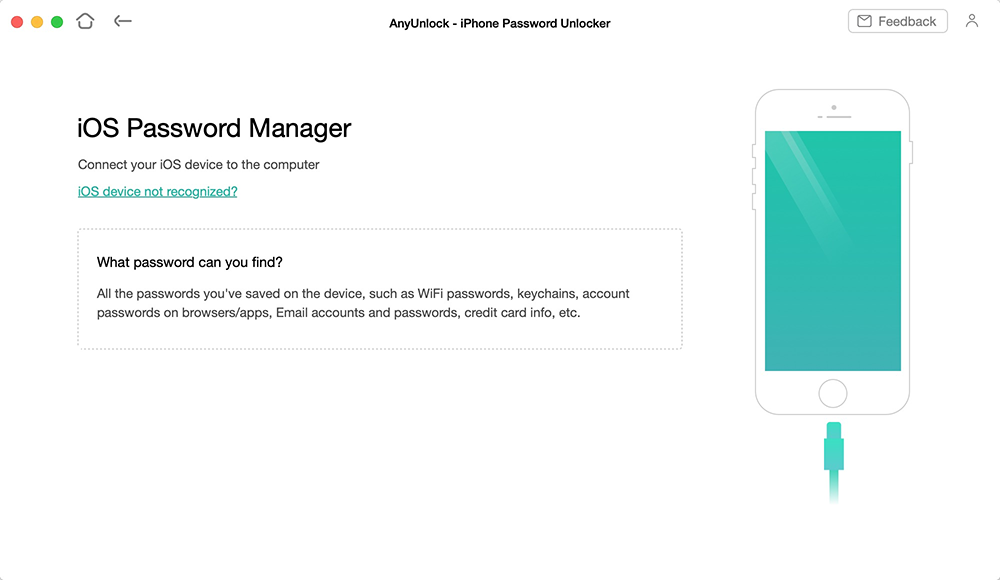
Task: Click the iOS device not recognized link
Action: [x=157, y=191]
